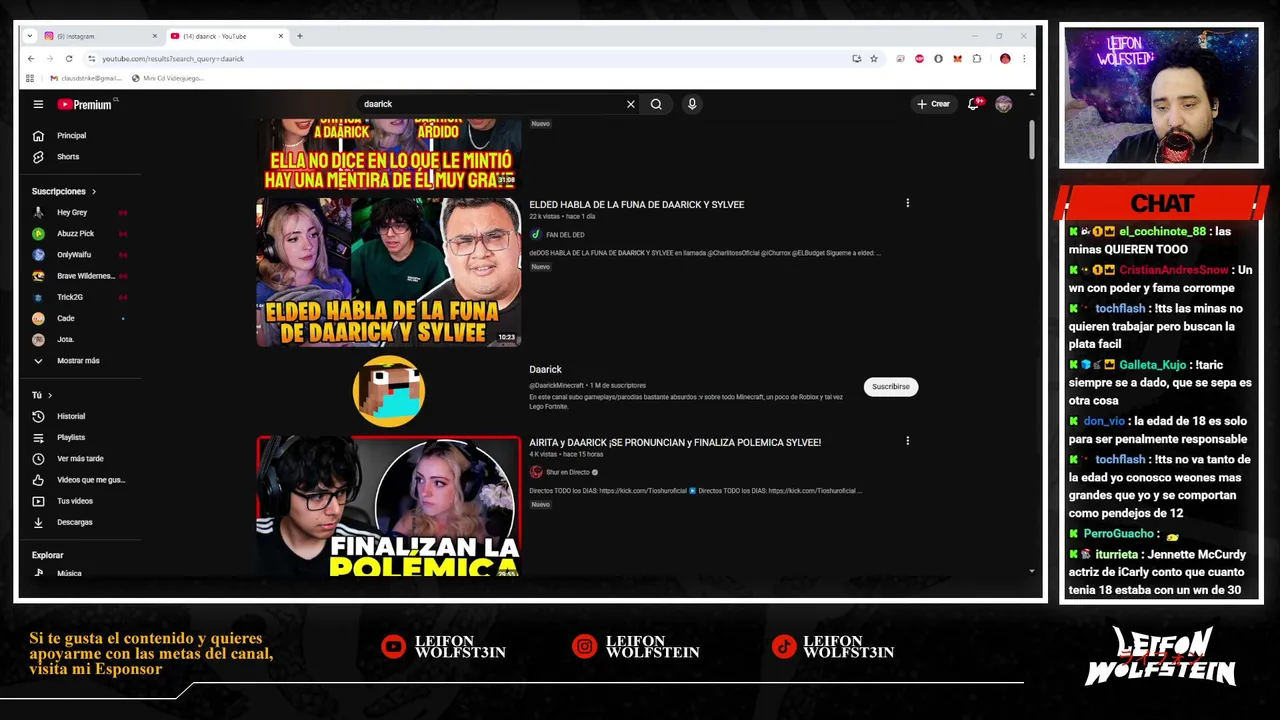Open the YouTube account avatar menu
Screen dimensions: 1280x720
[x=1004, y=104]
